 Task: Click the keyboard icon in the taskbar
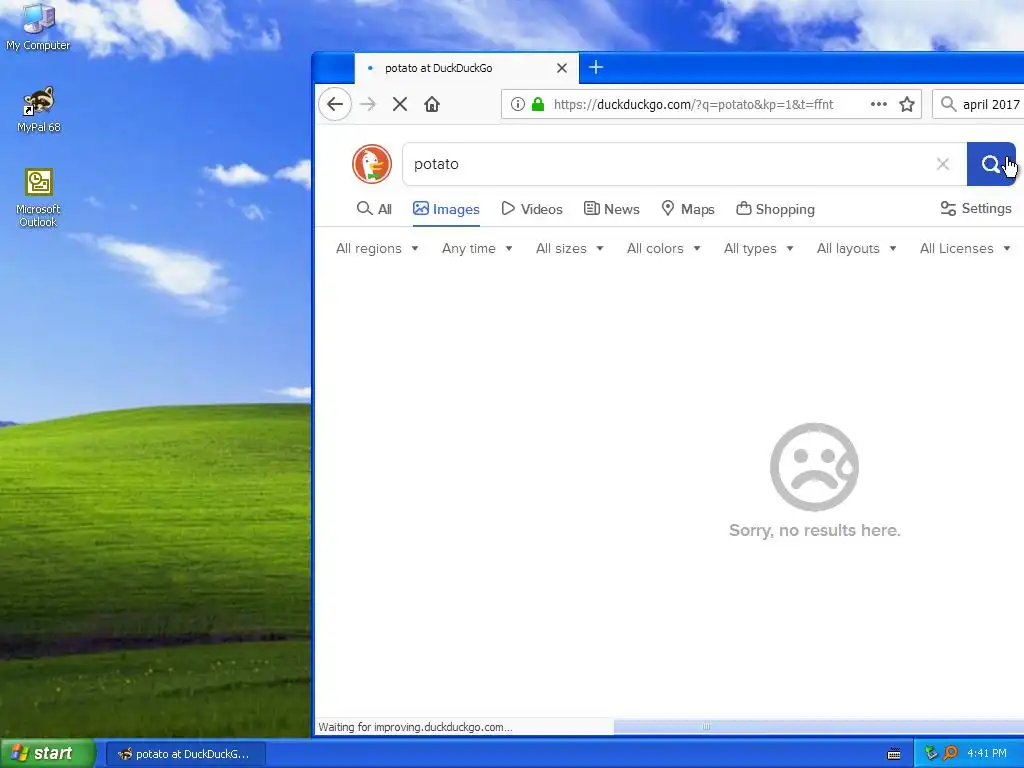[894, 754]
